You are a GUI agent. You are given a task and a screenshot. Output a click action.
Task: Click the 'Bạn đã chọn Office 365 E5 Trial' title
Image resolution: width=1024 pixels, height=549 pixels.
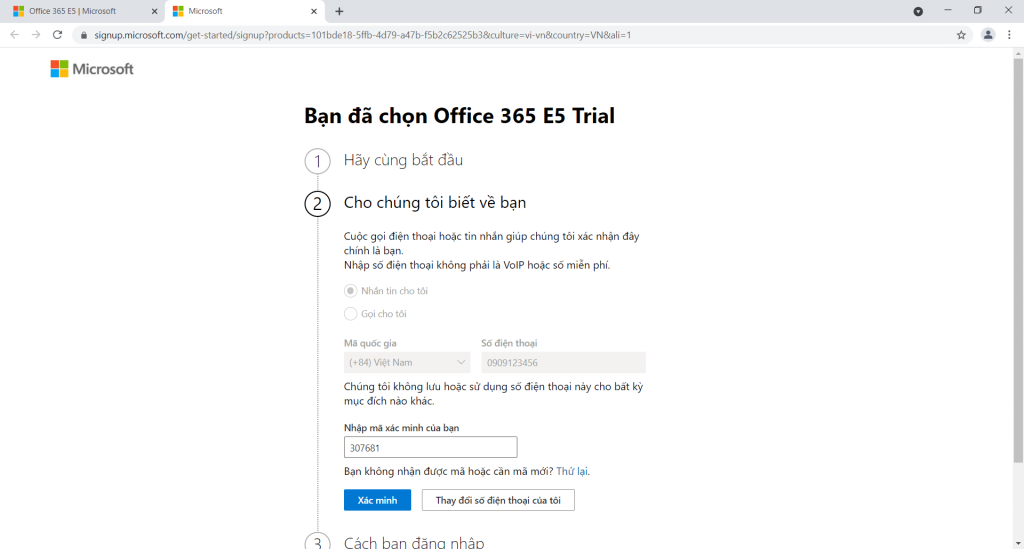coord(459,116)
